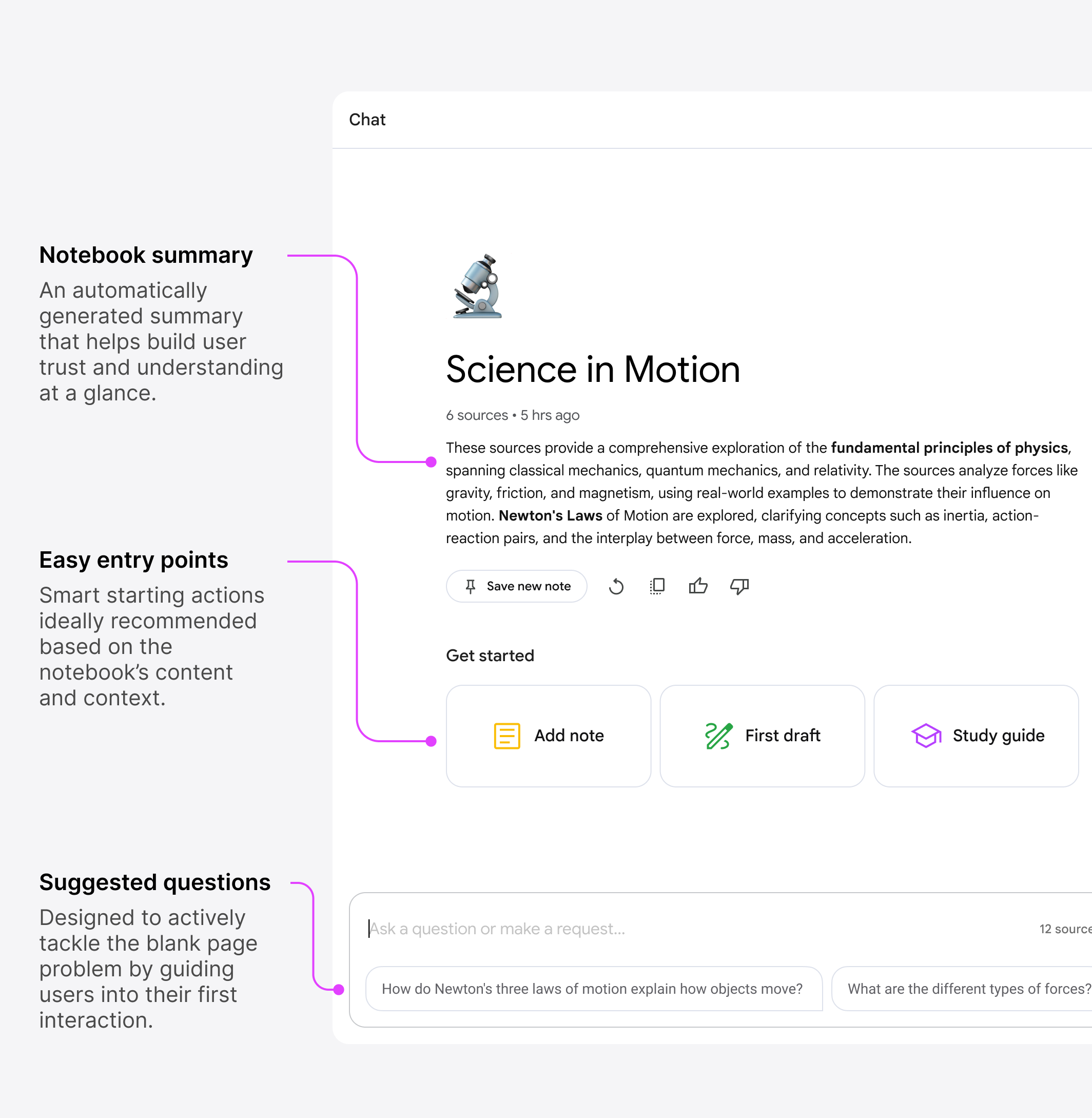Click the green First draft pencil icon
Image resolution: width=1092 pixels, height=1118 pixels.
(x=718, y=736)
